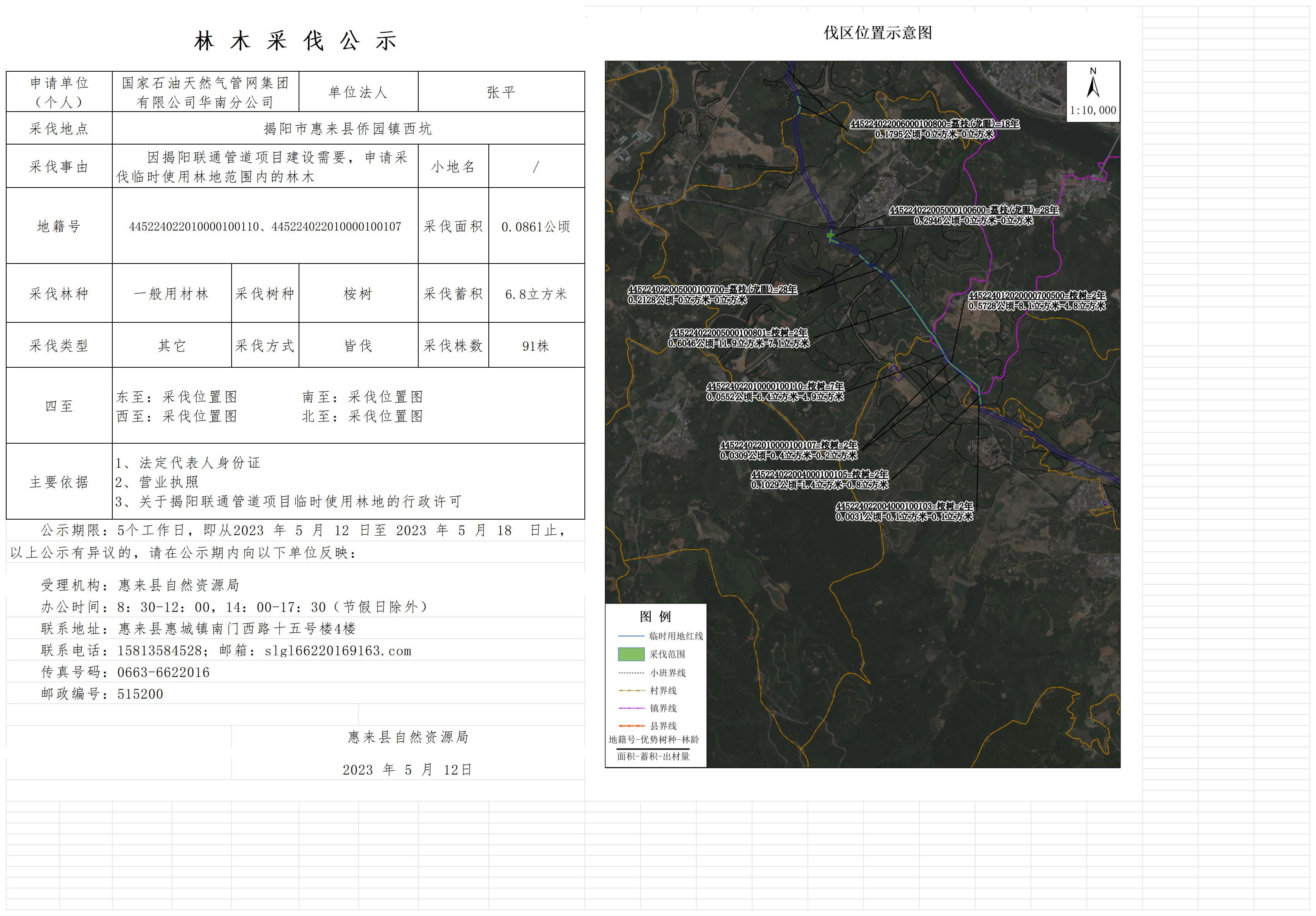
Task: Click the 6.8立方米 volume cell
Action: point(536,294)
